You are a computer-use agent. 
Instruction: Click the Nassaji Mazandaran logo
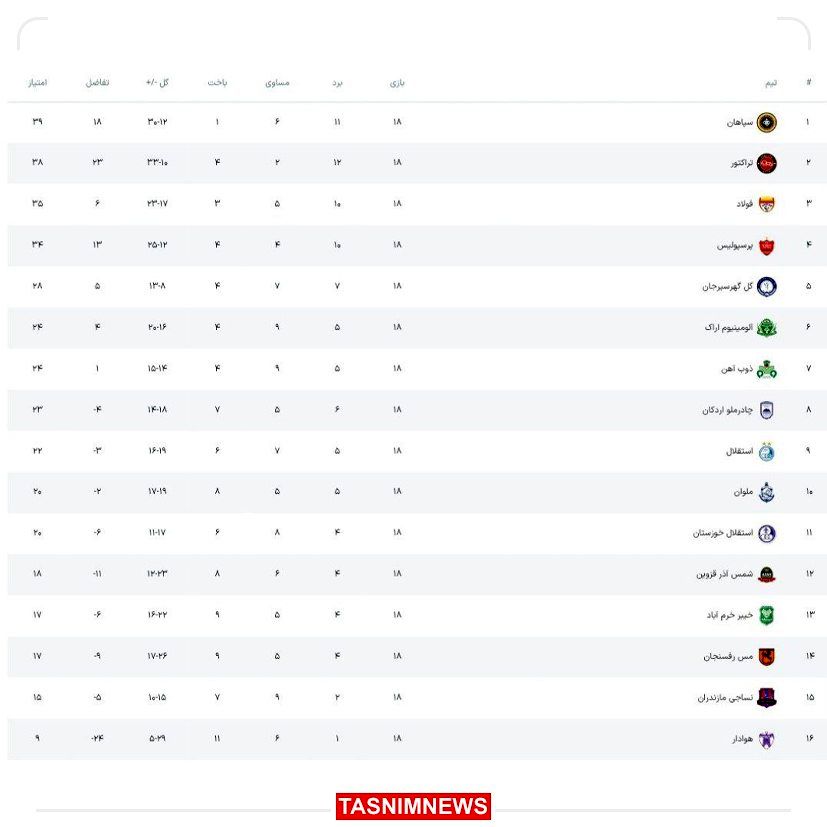[766, 698]
